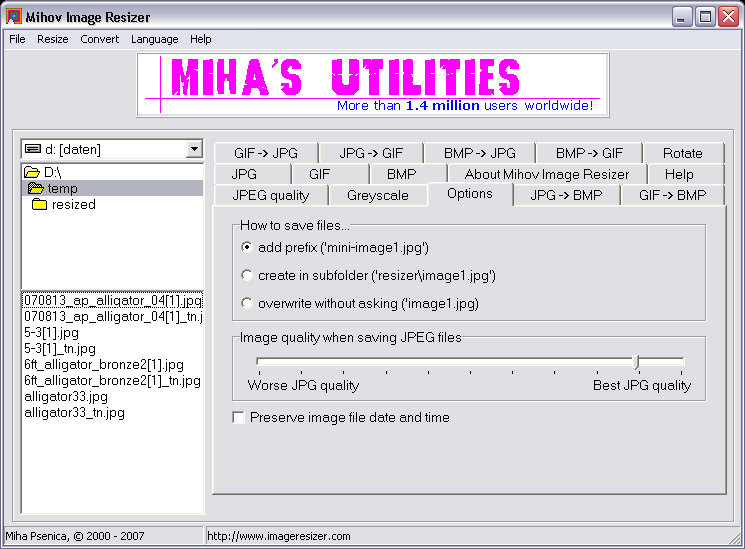Click the JPEG quality slider thumb

tap(637, 362)
